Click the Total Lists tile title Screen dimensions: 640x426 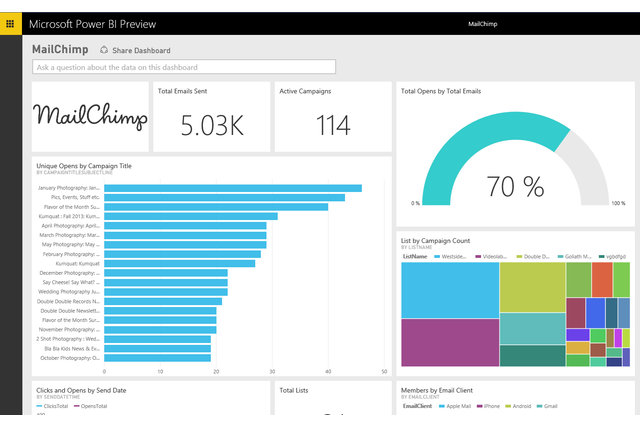(x=294, y=390)
